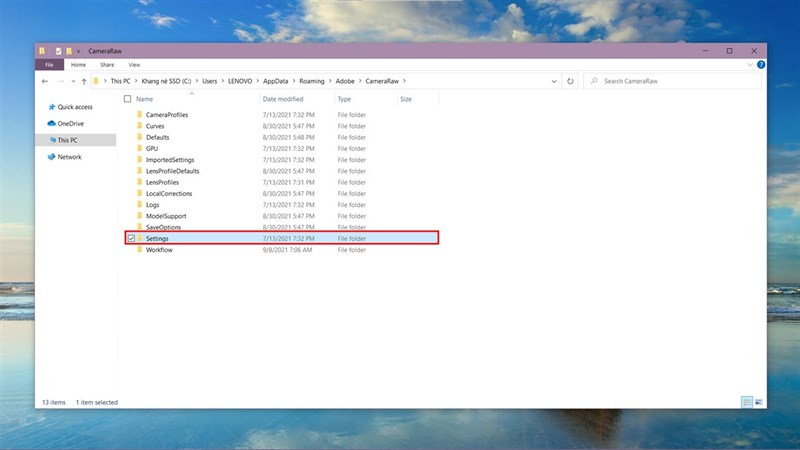Screen dimensions: 800x450
Task: Uncheck the Settings folder checkbox
Action: click(131, 238)
